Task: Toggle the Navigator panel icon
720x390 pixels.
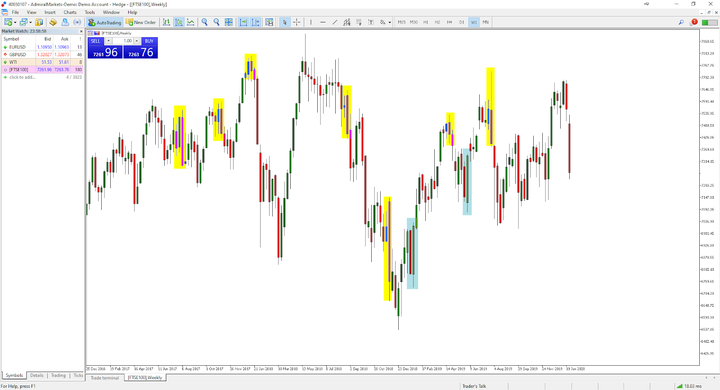Action: [x=53, y=22]
